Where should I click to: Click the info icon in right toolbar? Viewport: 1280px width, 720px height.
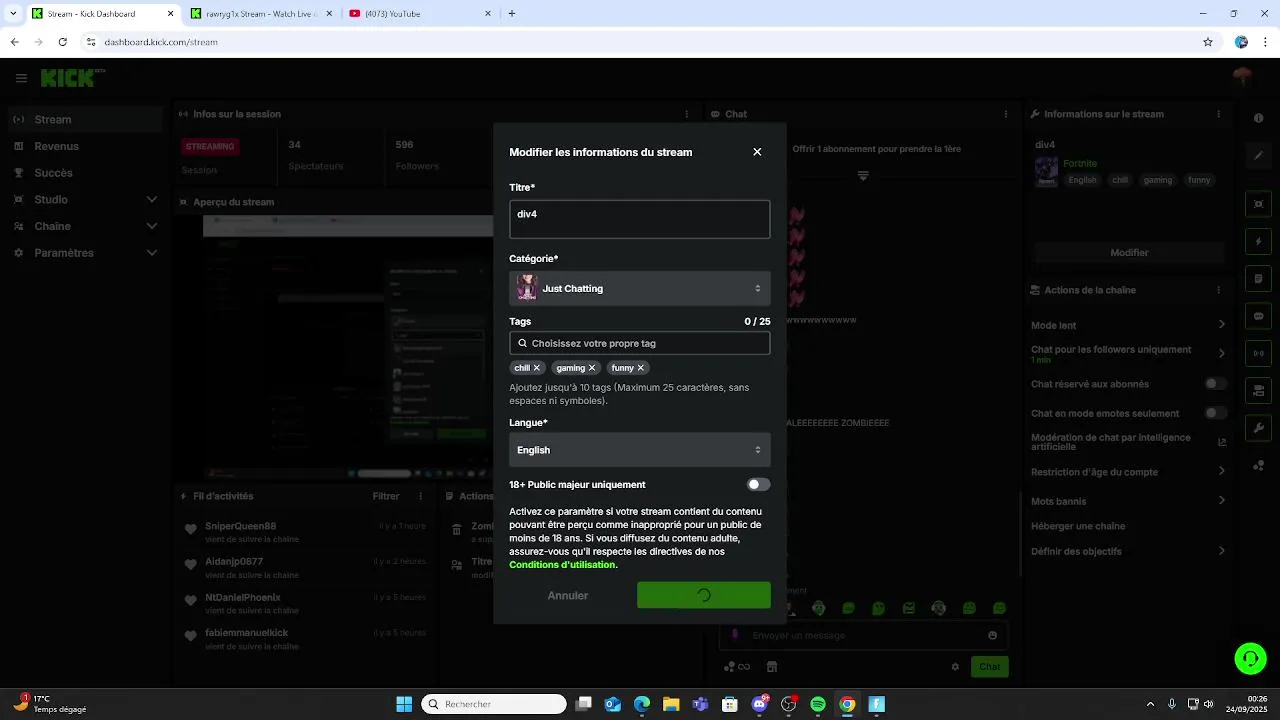coord(1258,119)
